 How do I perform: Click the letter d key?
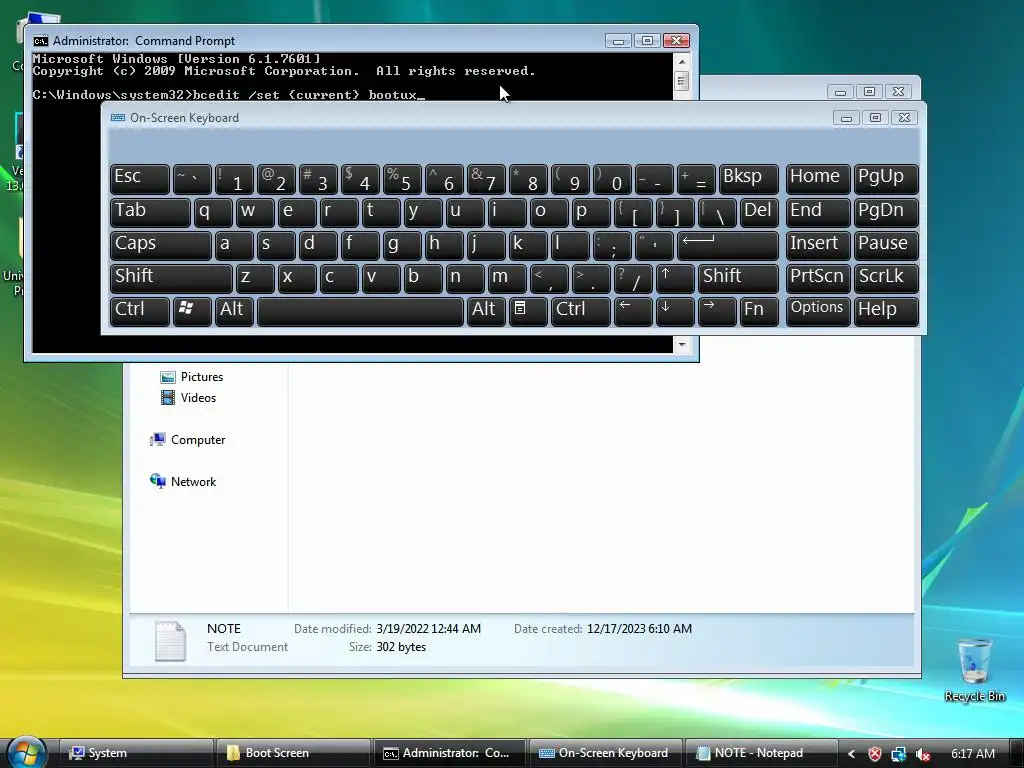(318, 245)
